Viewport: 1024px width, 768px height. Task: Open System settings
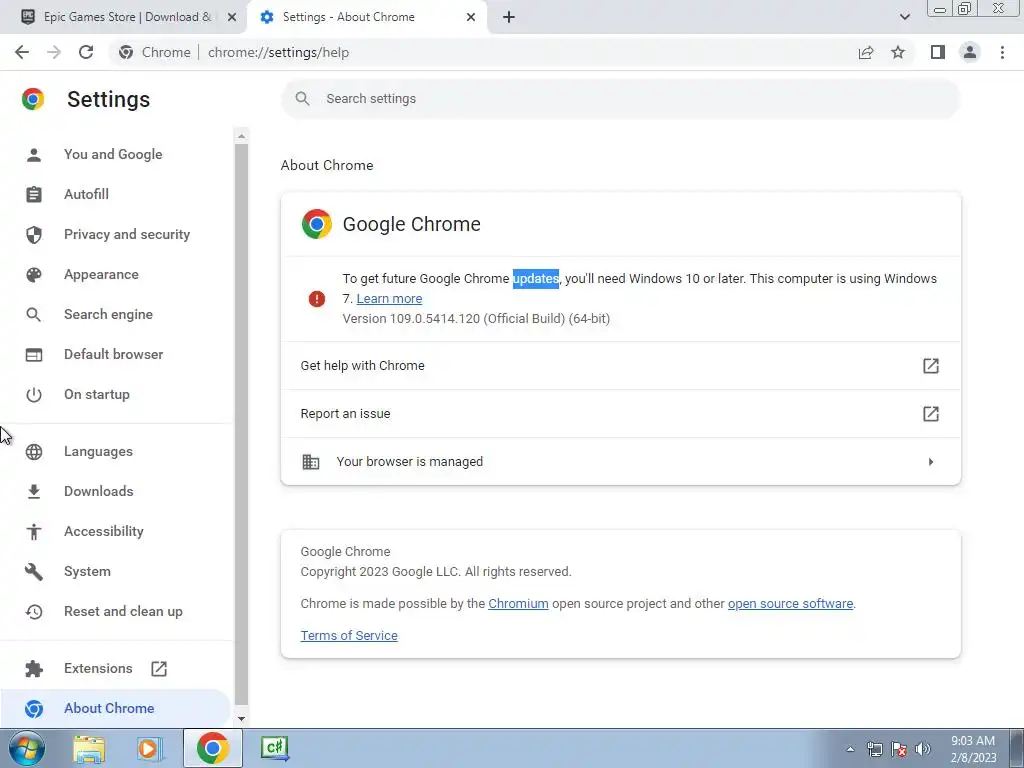coord(87,571)
